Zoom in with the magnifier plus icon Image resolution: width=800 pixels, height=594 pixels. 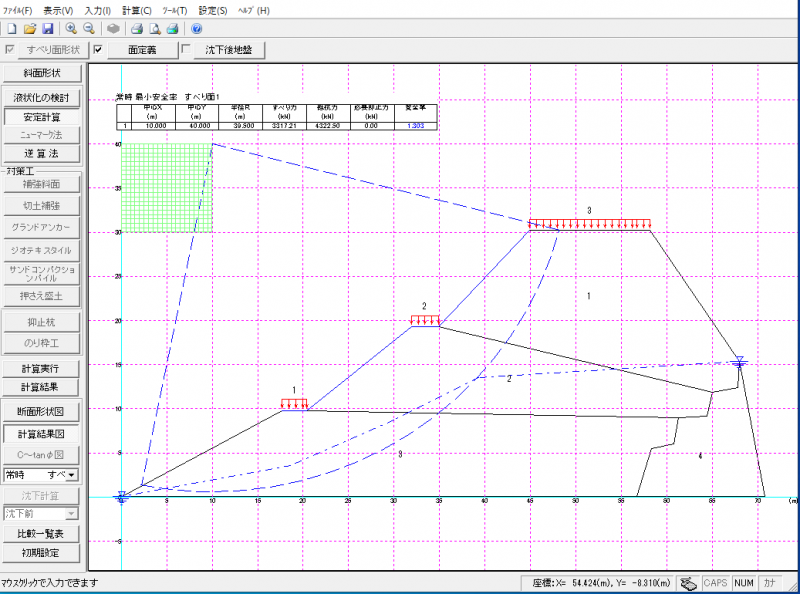(x=71, y=29)
